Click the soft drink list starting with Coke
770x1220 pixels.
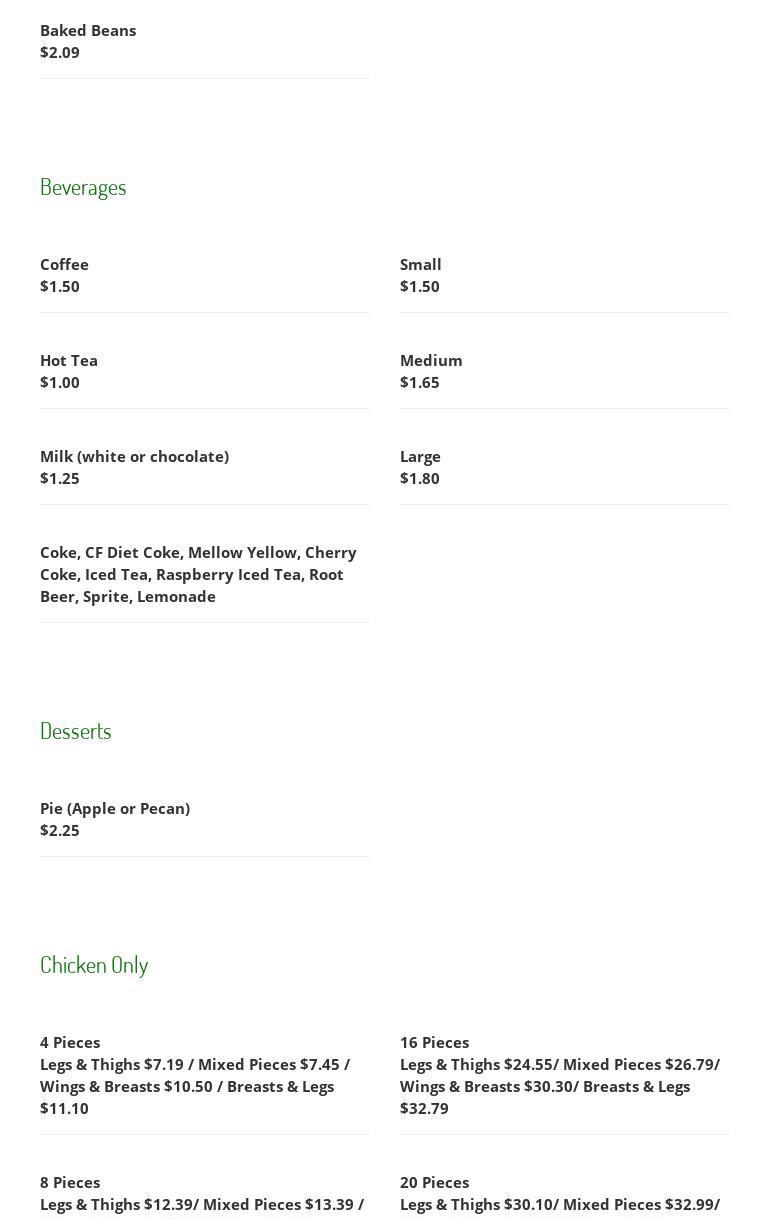click(x=198, y=574)
